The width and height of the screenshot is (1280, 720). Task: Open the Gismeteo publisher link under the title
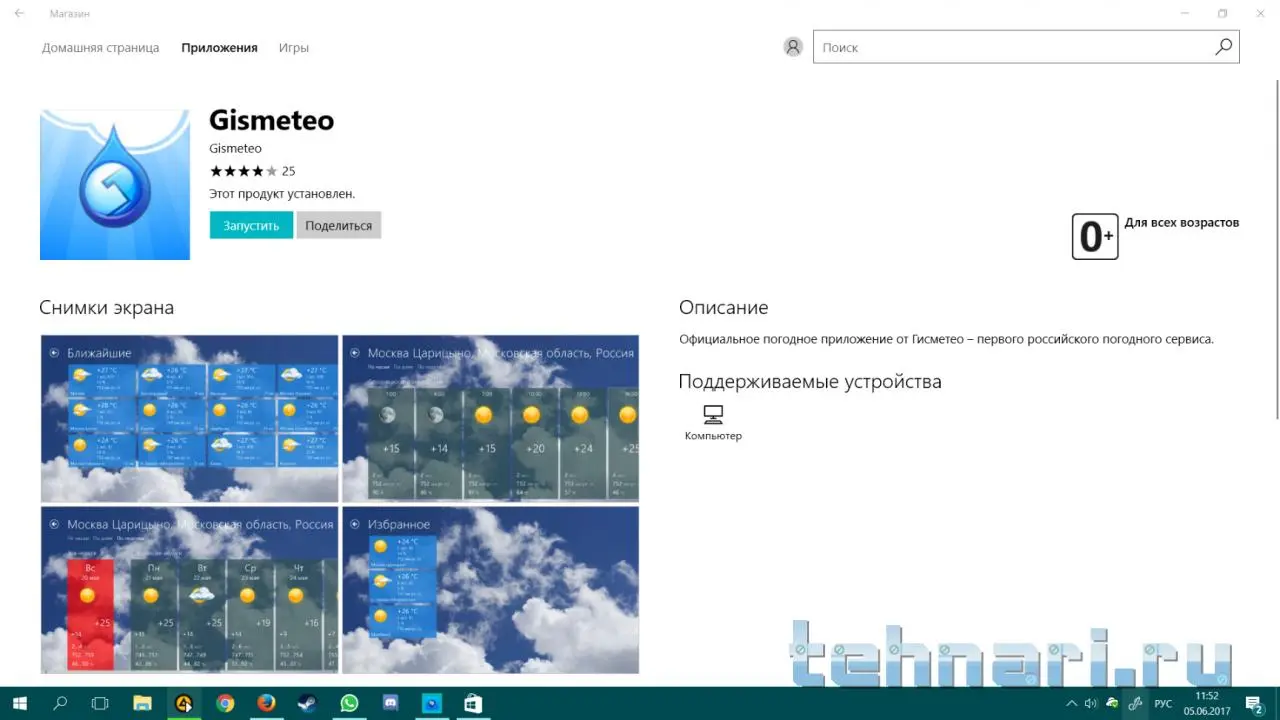click(235, 149)
